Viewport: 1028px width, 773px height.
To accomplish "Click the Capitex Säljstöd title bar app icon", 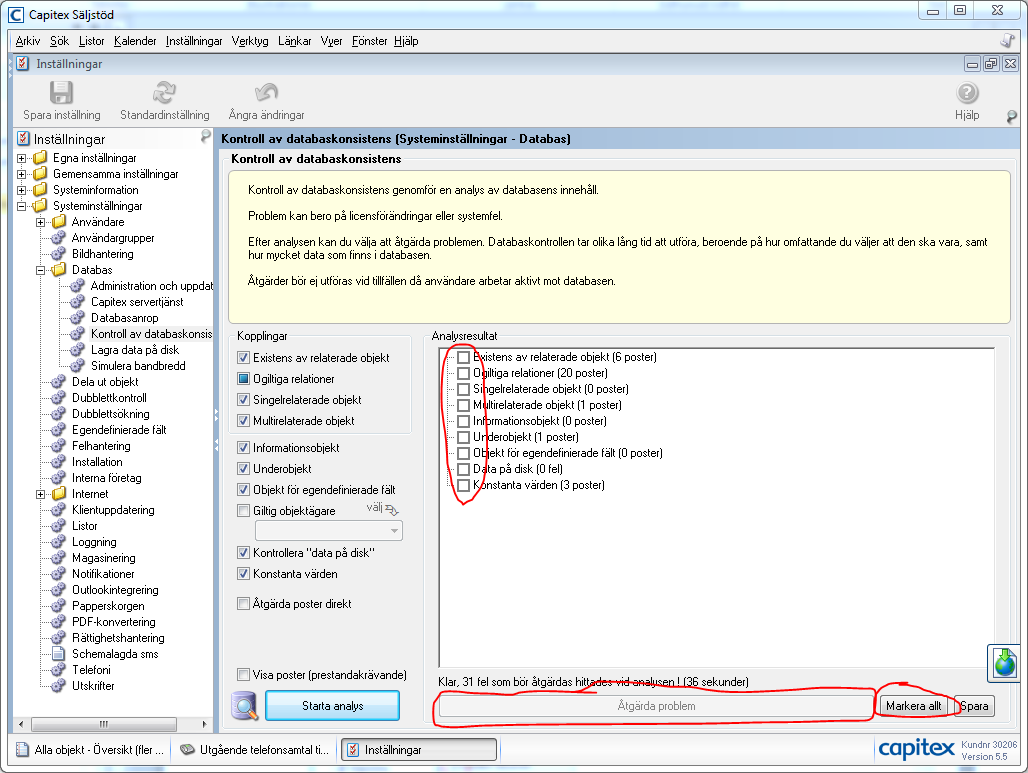I will [16, 14].
